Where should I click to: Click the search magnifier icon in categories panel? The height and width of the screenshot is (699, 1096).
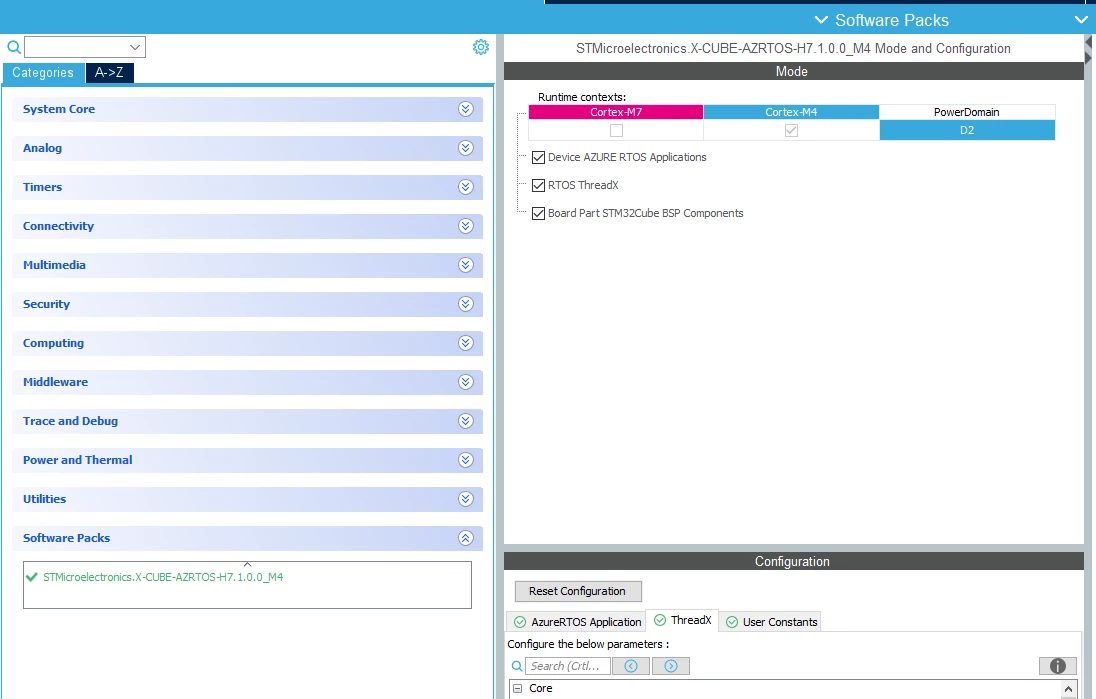point(13,48)
